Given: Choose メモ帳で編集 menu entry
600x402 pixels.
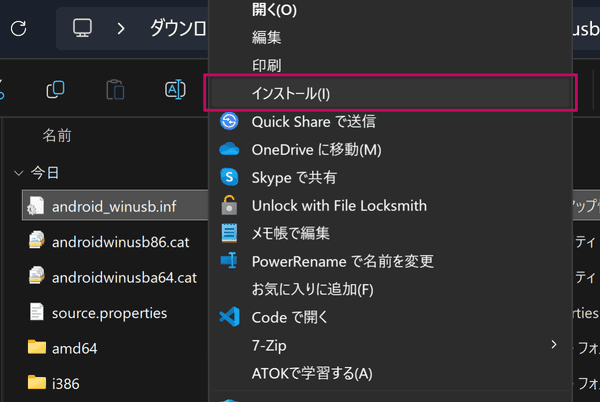Looking at the screenshot, I should (390, 233).
